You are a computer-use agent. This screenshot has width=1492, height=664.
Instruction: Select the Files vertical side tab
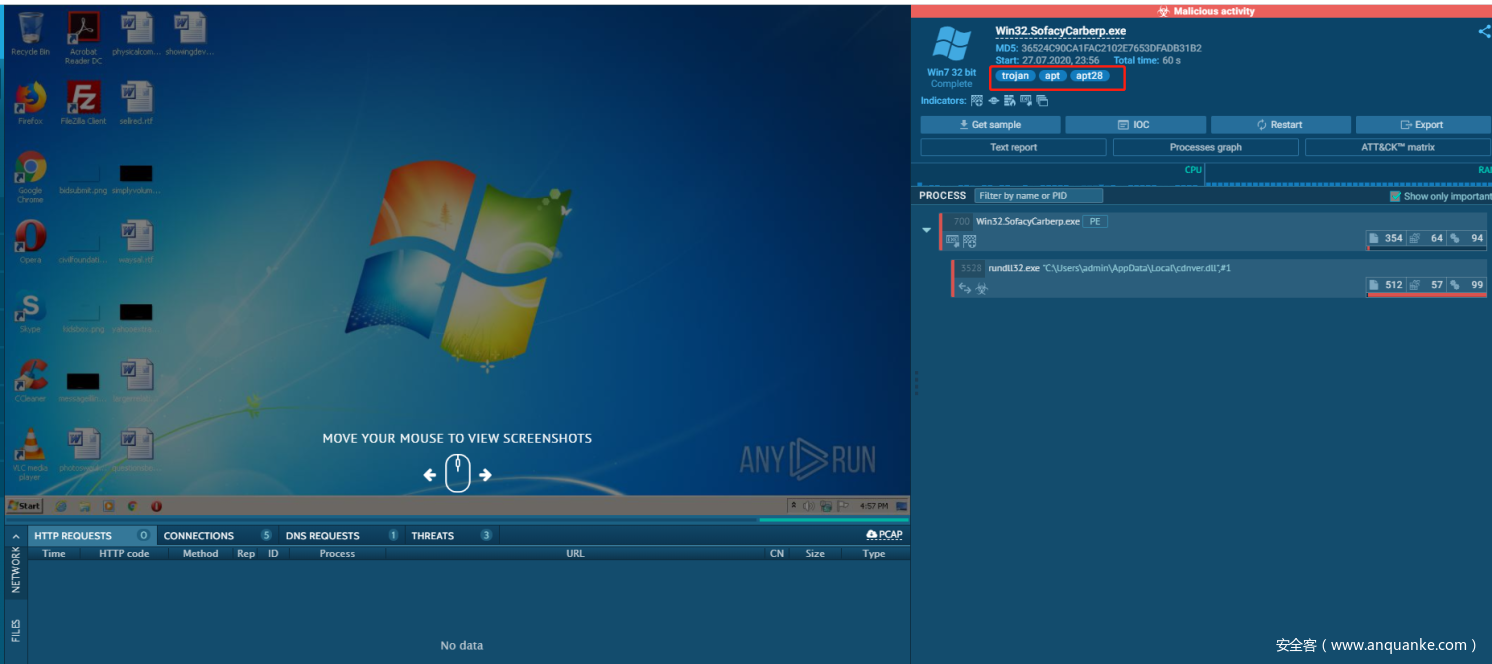click(15, 630)
